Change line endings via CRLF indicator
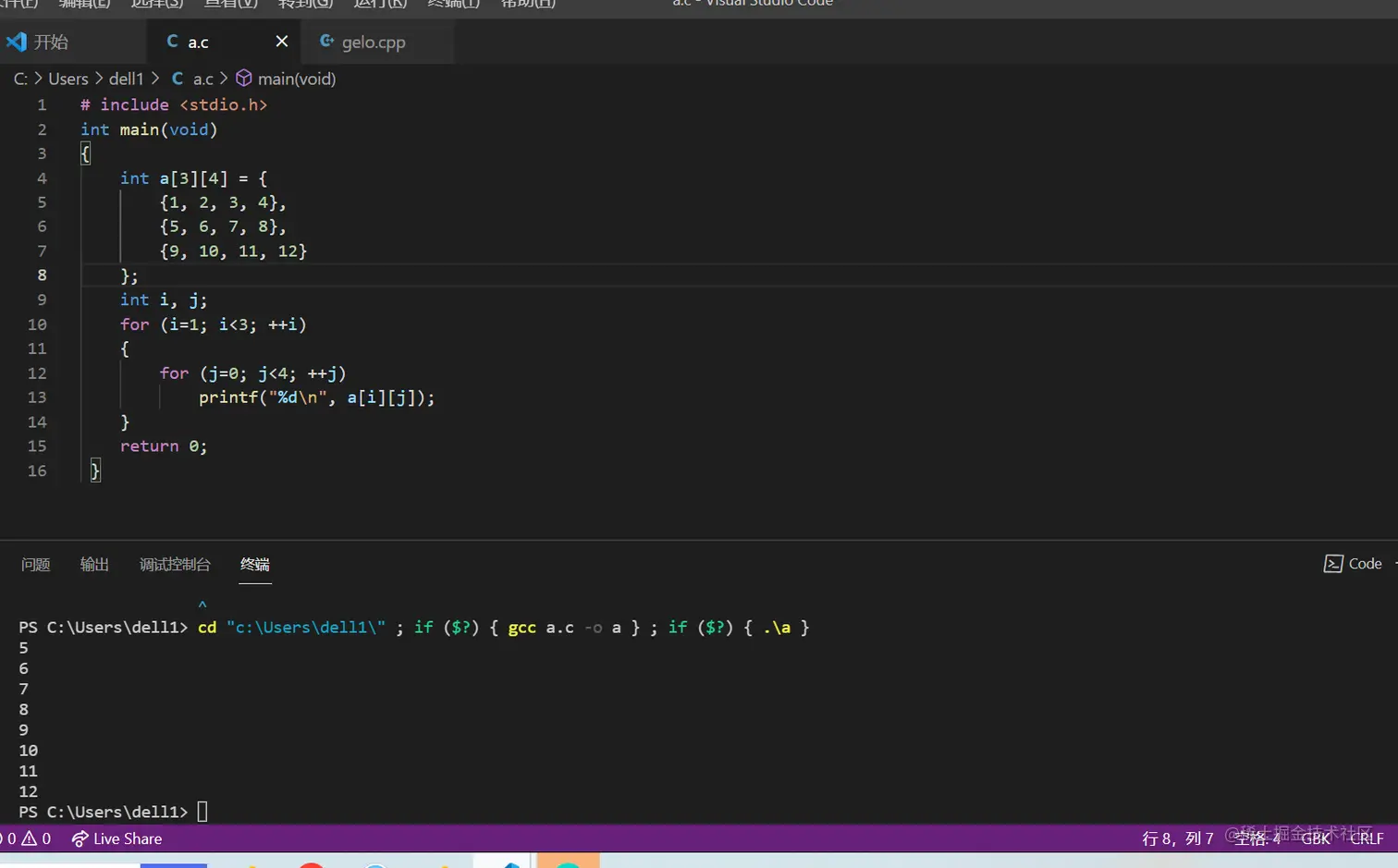Image resolution: width=1398 pixels, height=868 pixels. pyautogui.click(x=1367, y=838)
